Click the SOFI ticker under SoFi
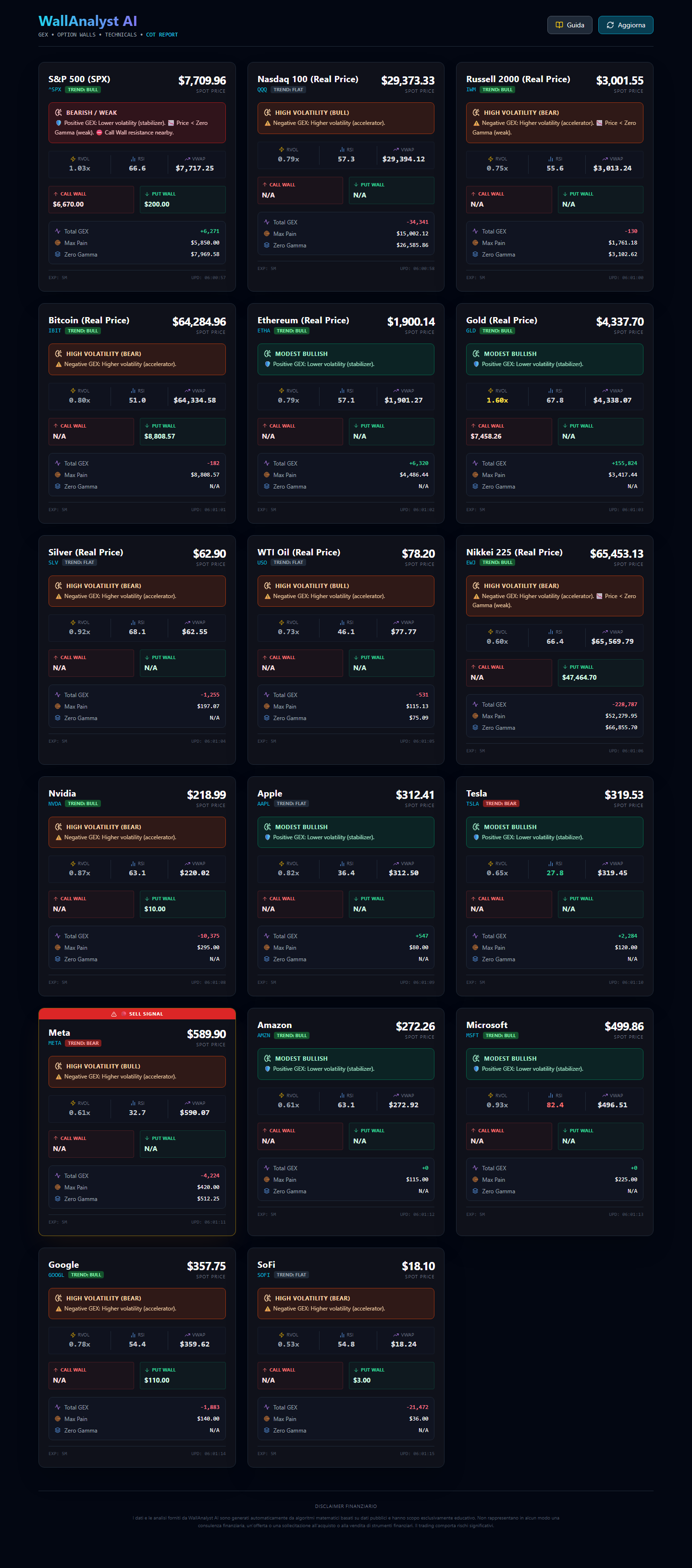Screen dimensions: 692x1568 [x=263, y=1274]
